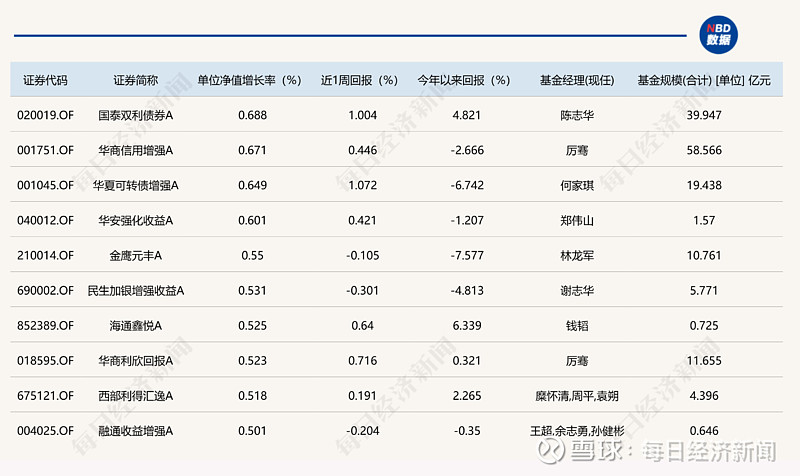The image size is (800, 476).
Task: Click weekly return value -0.204
Action: point(363,431)
